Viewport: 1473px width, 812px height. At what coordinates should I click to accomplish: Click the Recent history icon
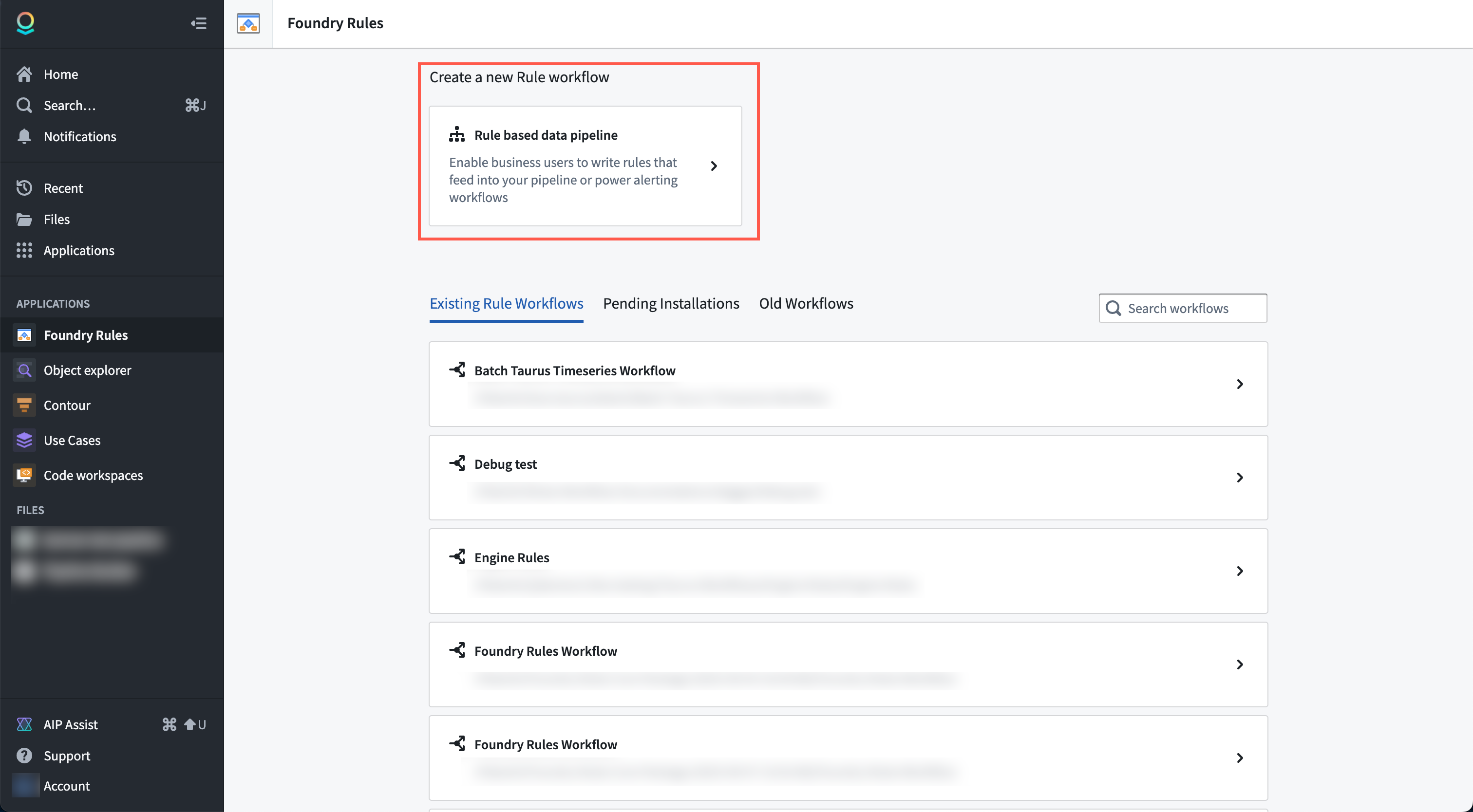tap(24, 188)
